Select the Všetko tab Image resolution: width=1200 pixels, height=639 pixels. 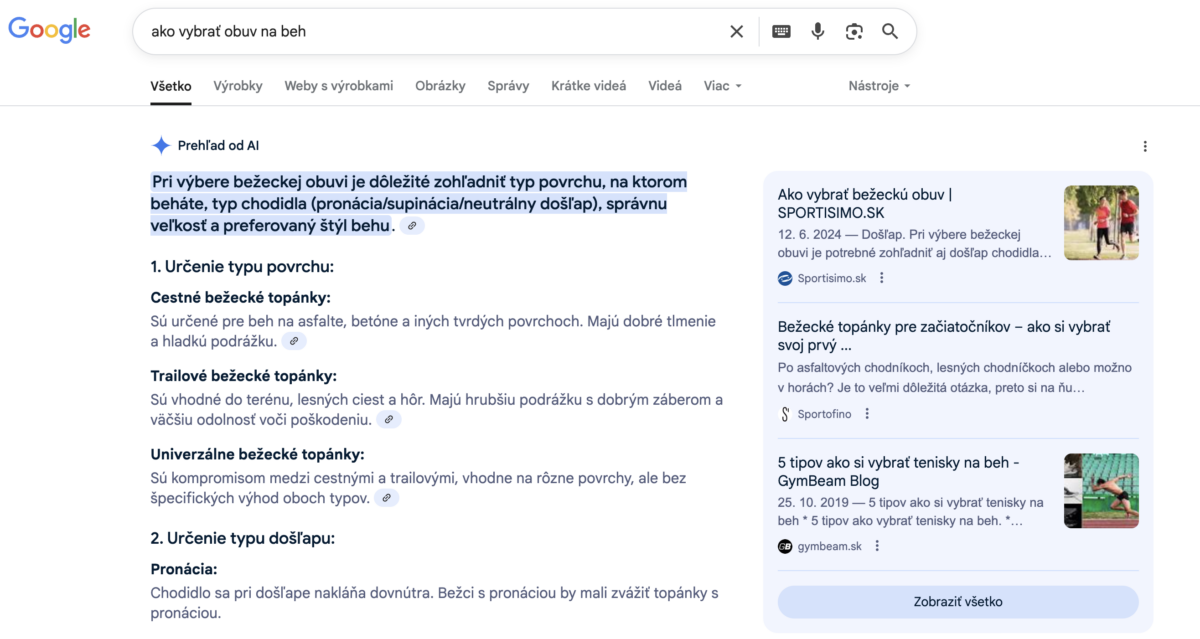[x=171, y=86]
